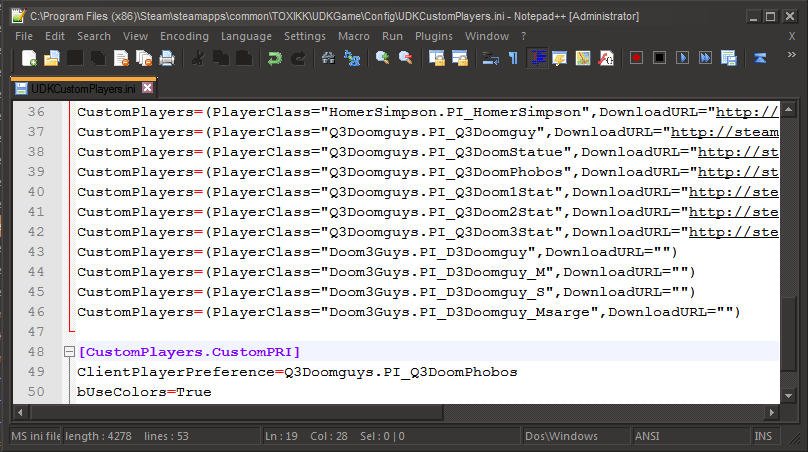Image resolution: width=808 pixels, height=452 pixels.
Task: Toggle Show All Characters pilcrow icon
Action: [x=513, y=58]
